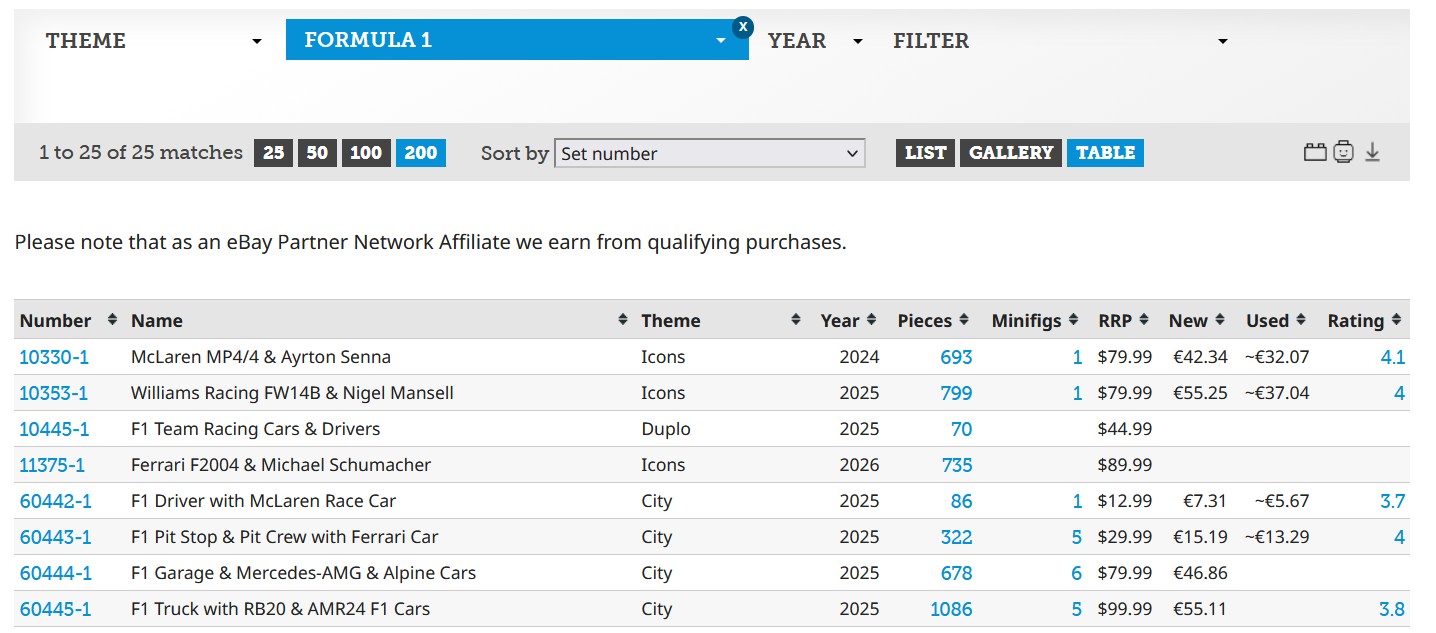Sort table using the Pieces column arrows
1436x633 pixels.
point(963,320)
